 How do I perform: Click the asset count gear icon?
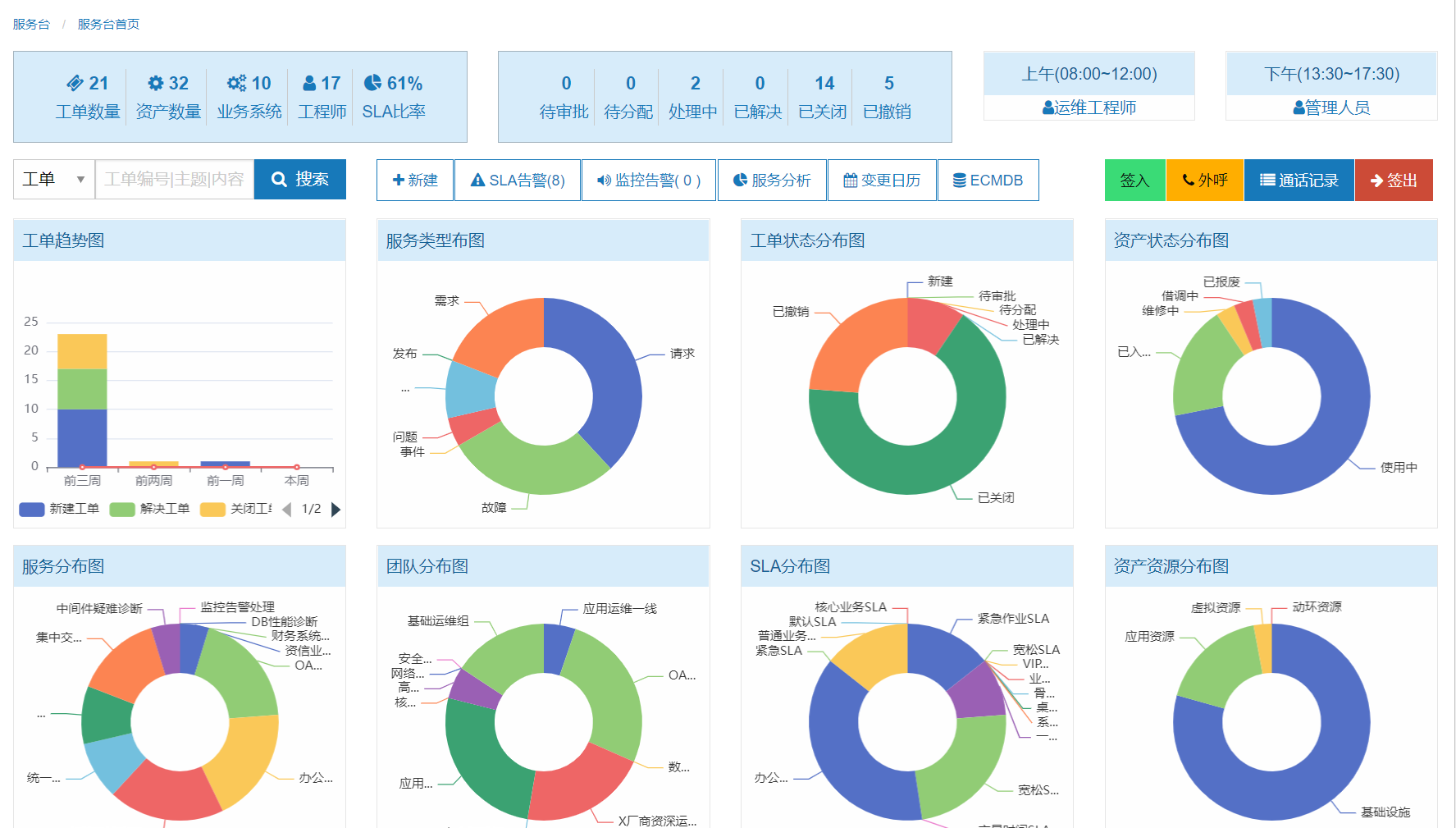tap(155, 83)
